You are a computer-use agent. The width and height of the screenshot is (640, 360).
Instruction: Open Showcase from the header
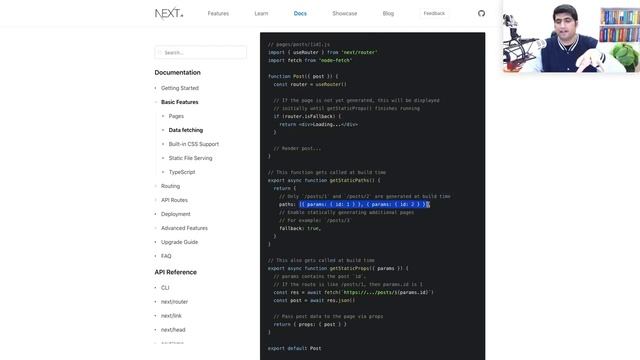[344, 13]
